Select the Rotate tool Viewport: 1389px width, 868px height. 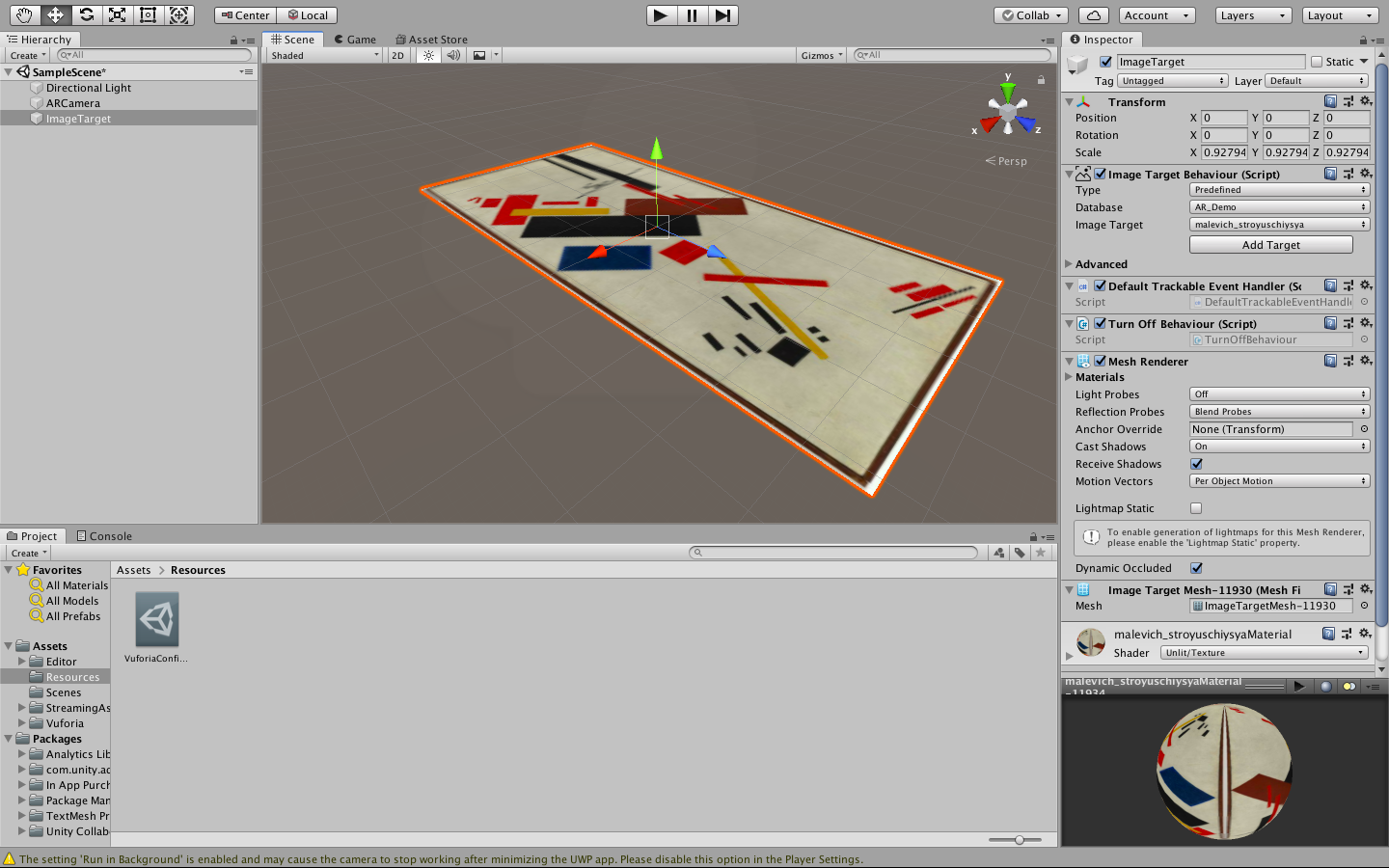click(x=87, y=15)
